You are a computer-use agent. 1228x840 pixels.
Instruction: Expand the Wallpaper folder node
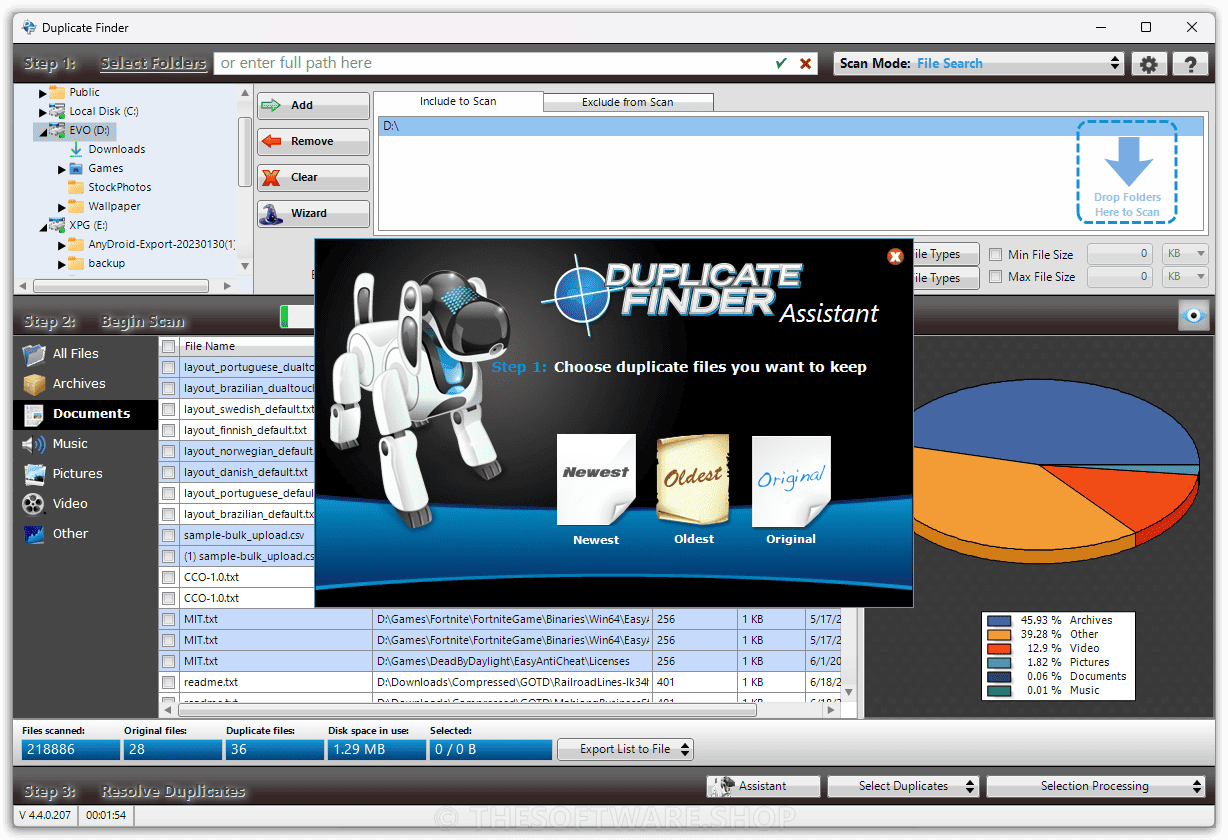pyautogui.click(x=62, y=207)
